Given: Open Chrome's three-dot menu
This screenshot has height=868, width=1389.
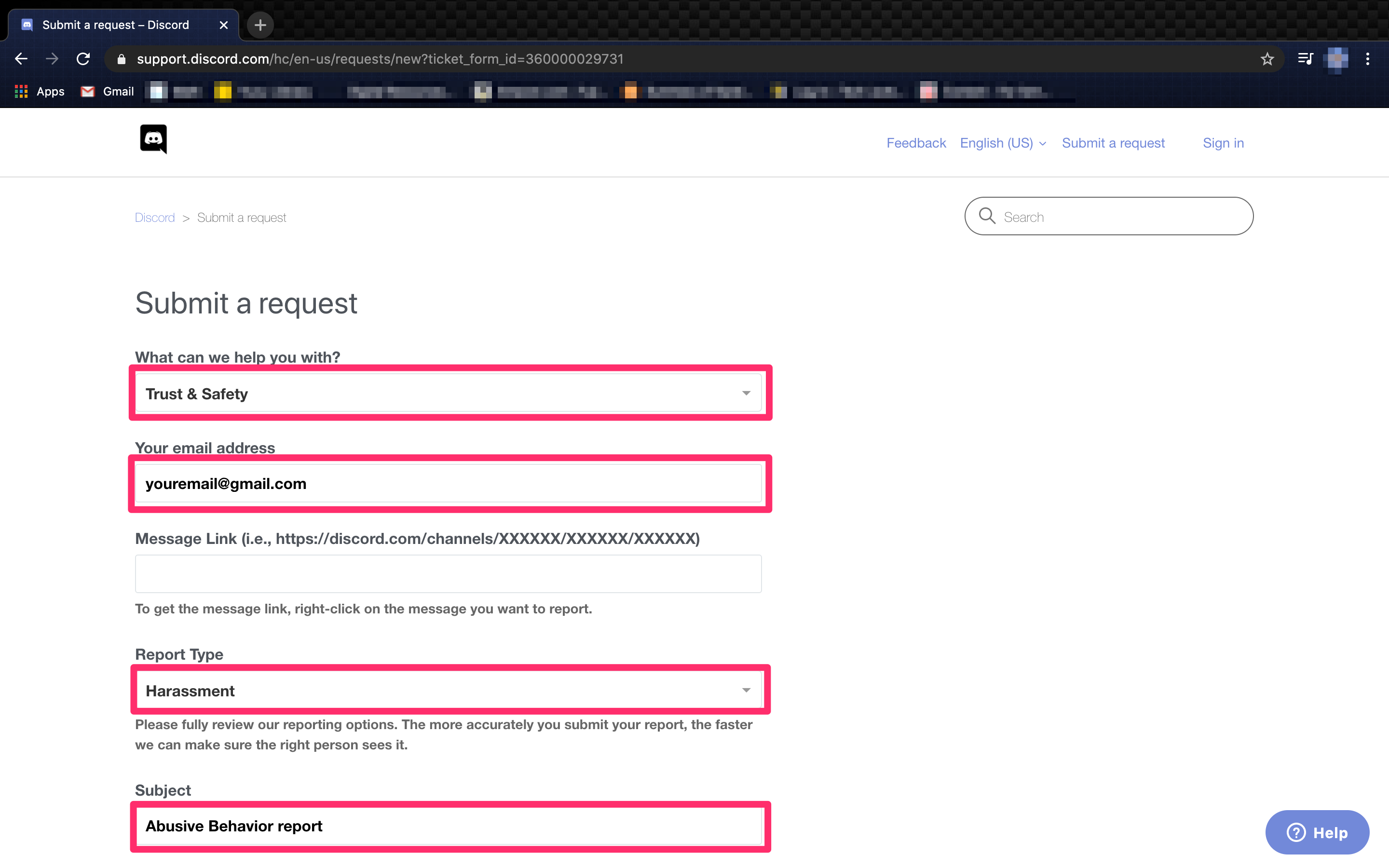Looking at the screenshot, I should tap(1368, 58).
